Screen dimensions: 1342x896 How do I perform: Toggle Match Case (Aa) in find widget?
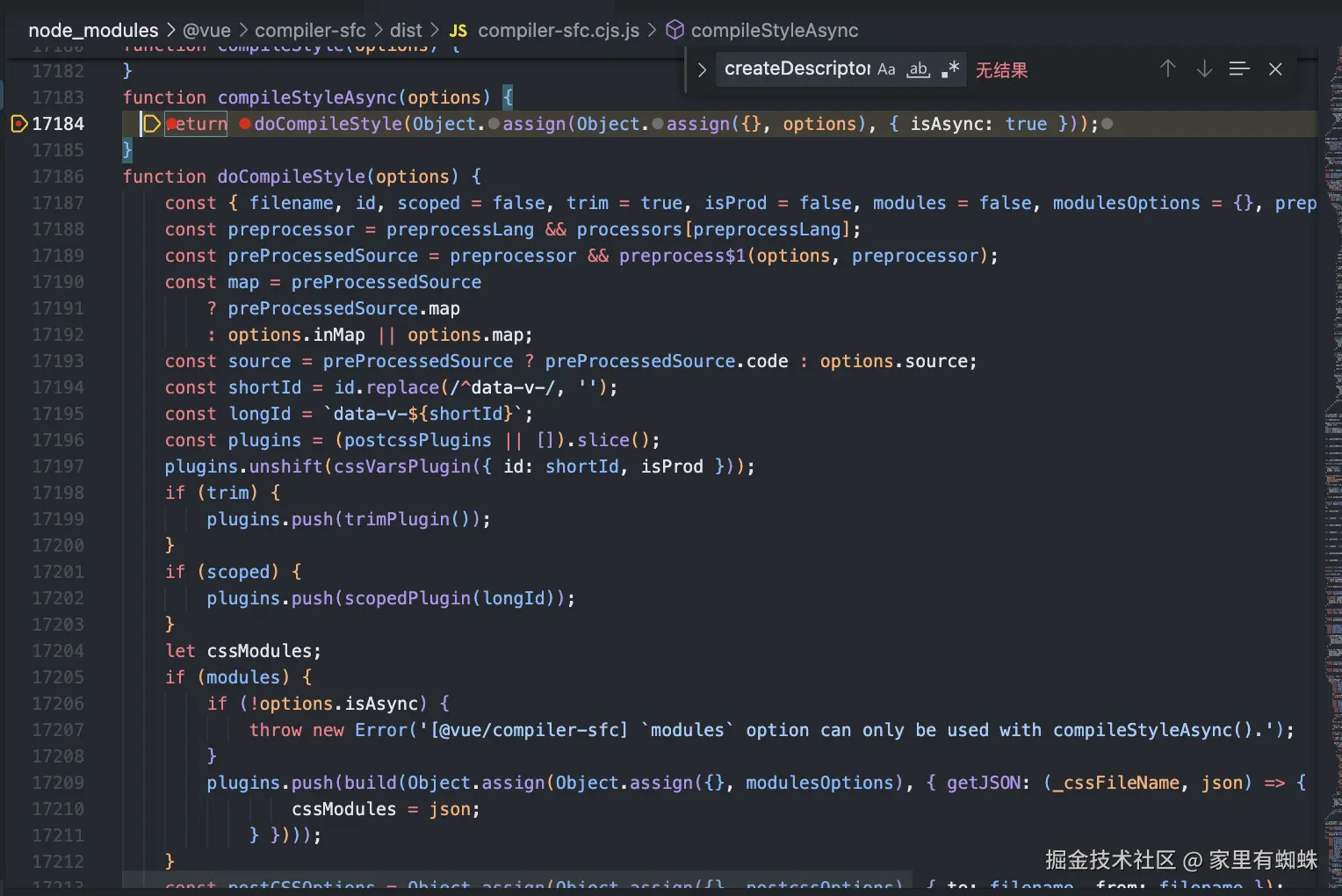coord(886,69)
